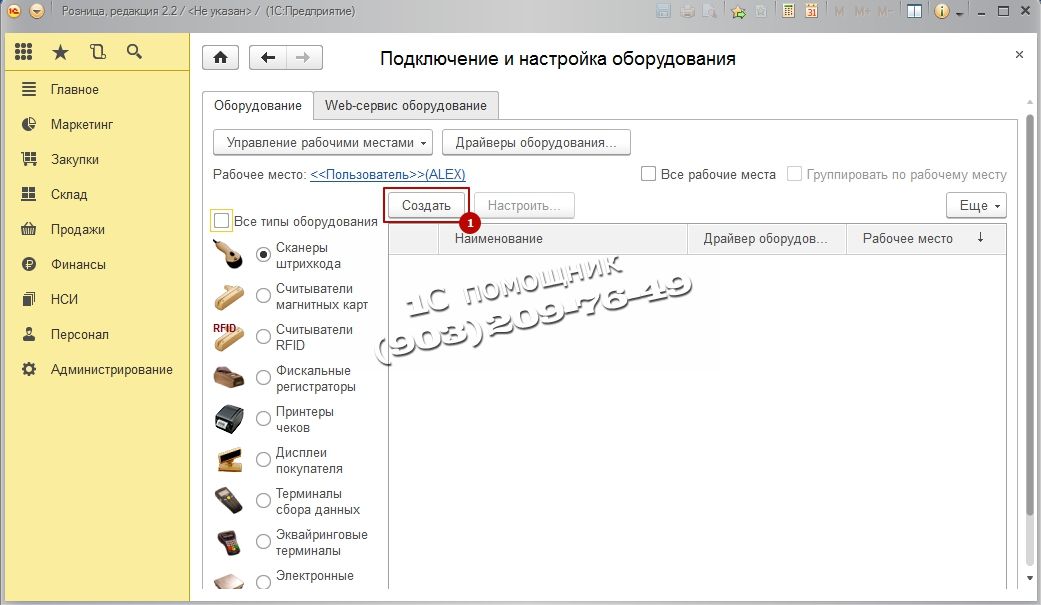Open the sections menu grid icon
This screenshot has height=605, width=1041.
tap(24, 52)
